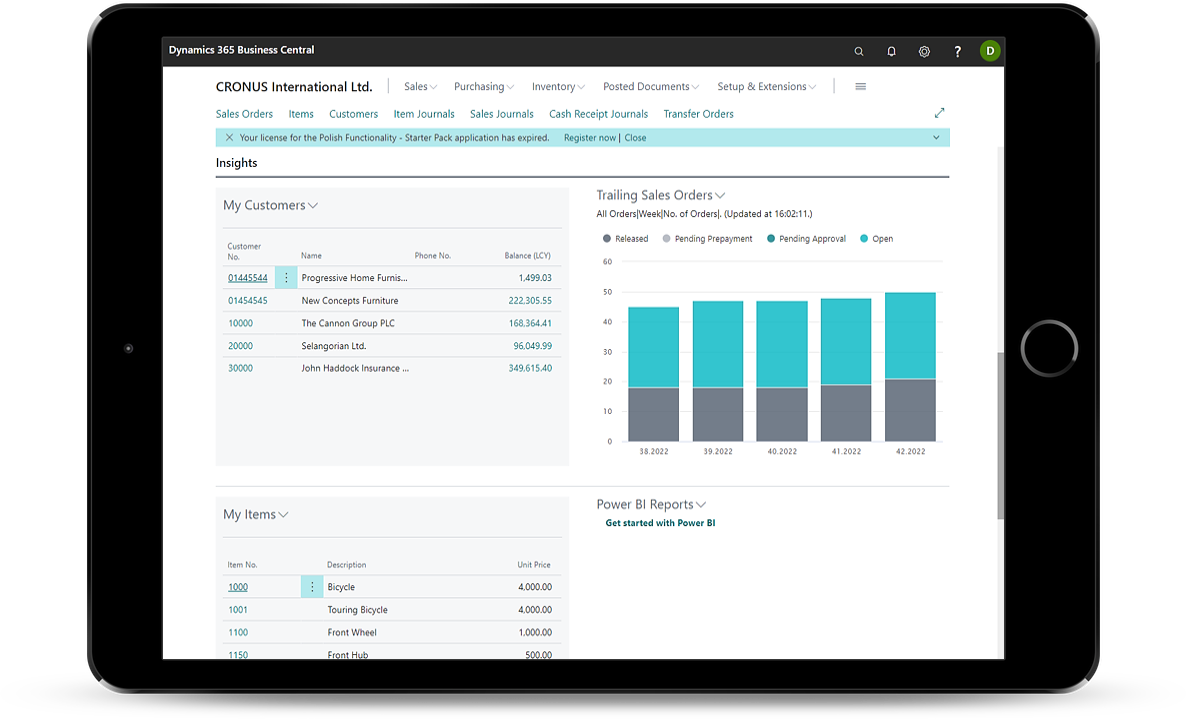Dismiss notification with the X icon

(229, 138)
